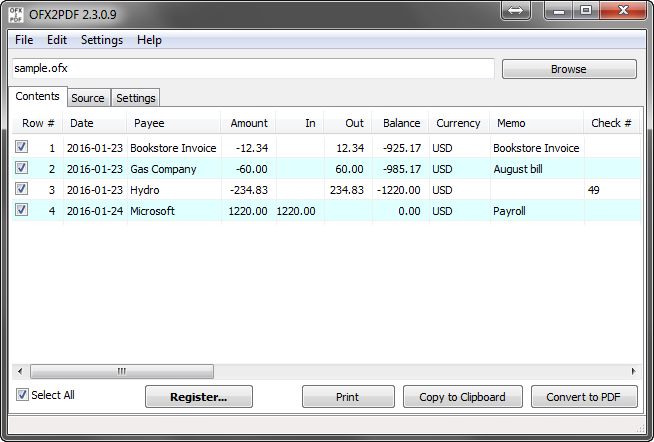The image size is (654, 442).
Task: Click the scrollbar left arrow
Action: click(20, 371)
